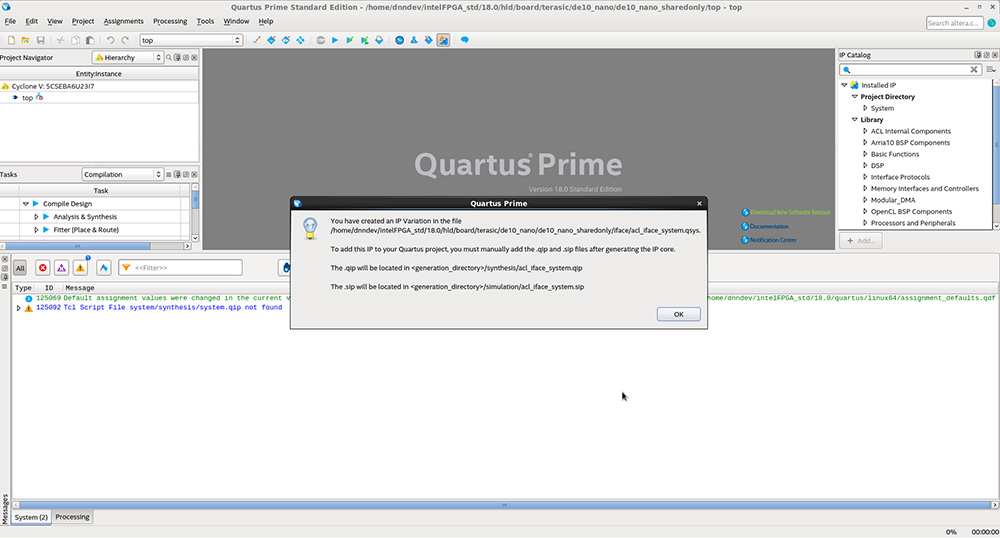The image size is (1000, 538).
Task: Open Timing Analyzer clock icon
Action: [x=399, y=40]
